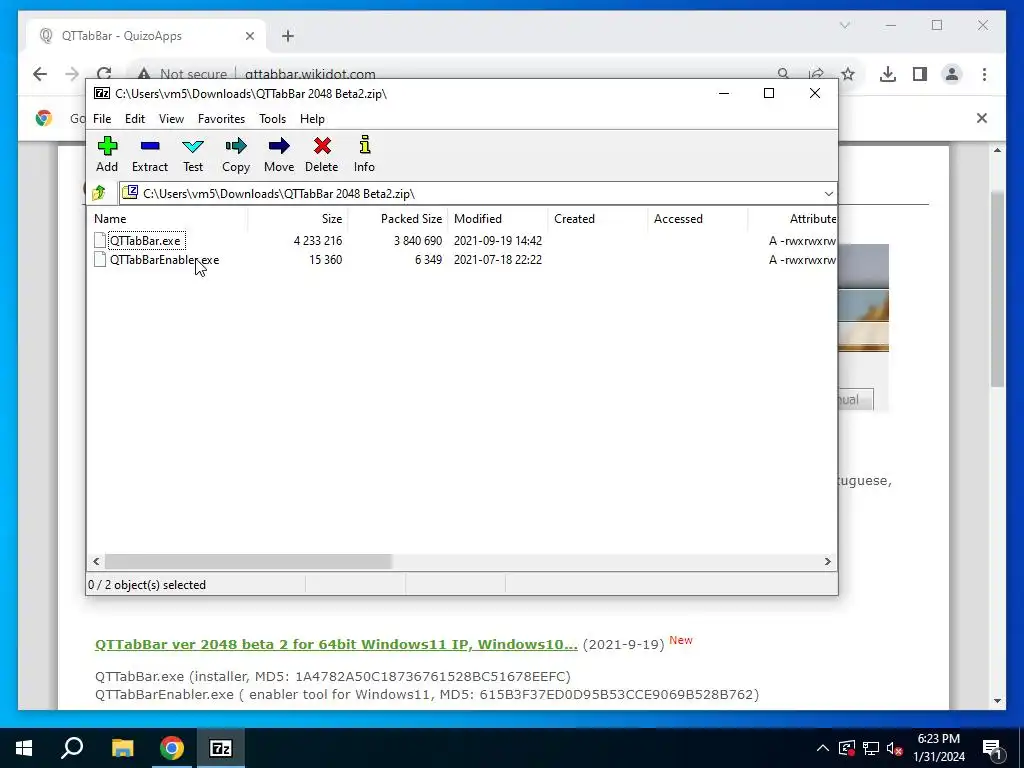The width and height of the screenshot is (1024, 768).
Task: Bookmark this page with the star icon
Action: [x=848, y=74]
